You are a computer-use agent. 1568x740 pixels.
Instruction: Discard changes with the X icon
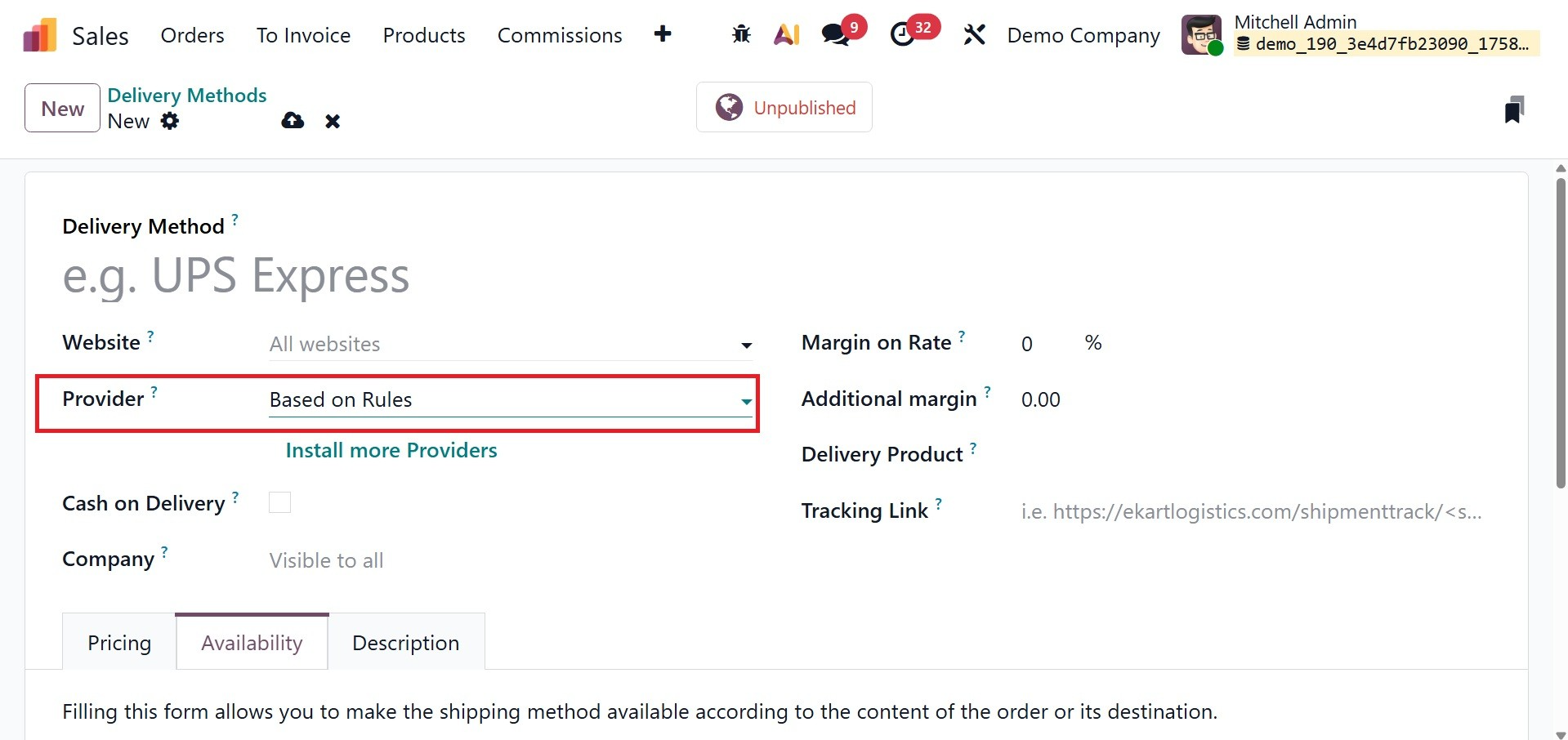pos(333,122)
